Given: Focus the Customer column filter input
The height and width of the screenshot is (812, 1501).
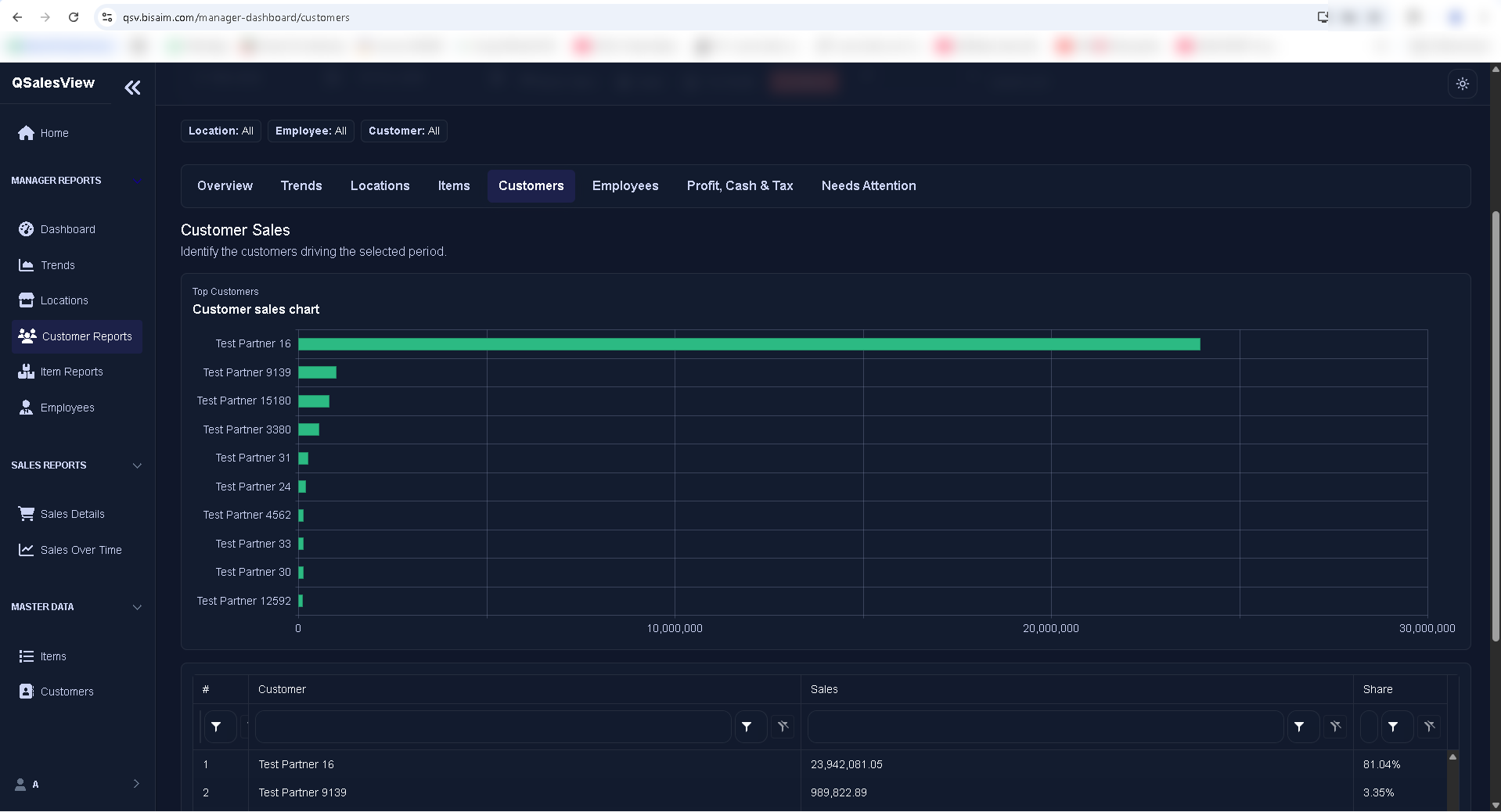Looking at the screenshot, I should pos(493,727).
